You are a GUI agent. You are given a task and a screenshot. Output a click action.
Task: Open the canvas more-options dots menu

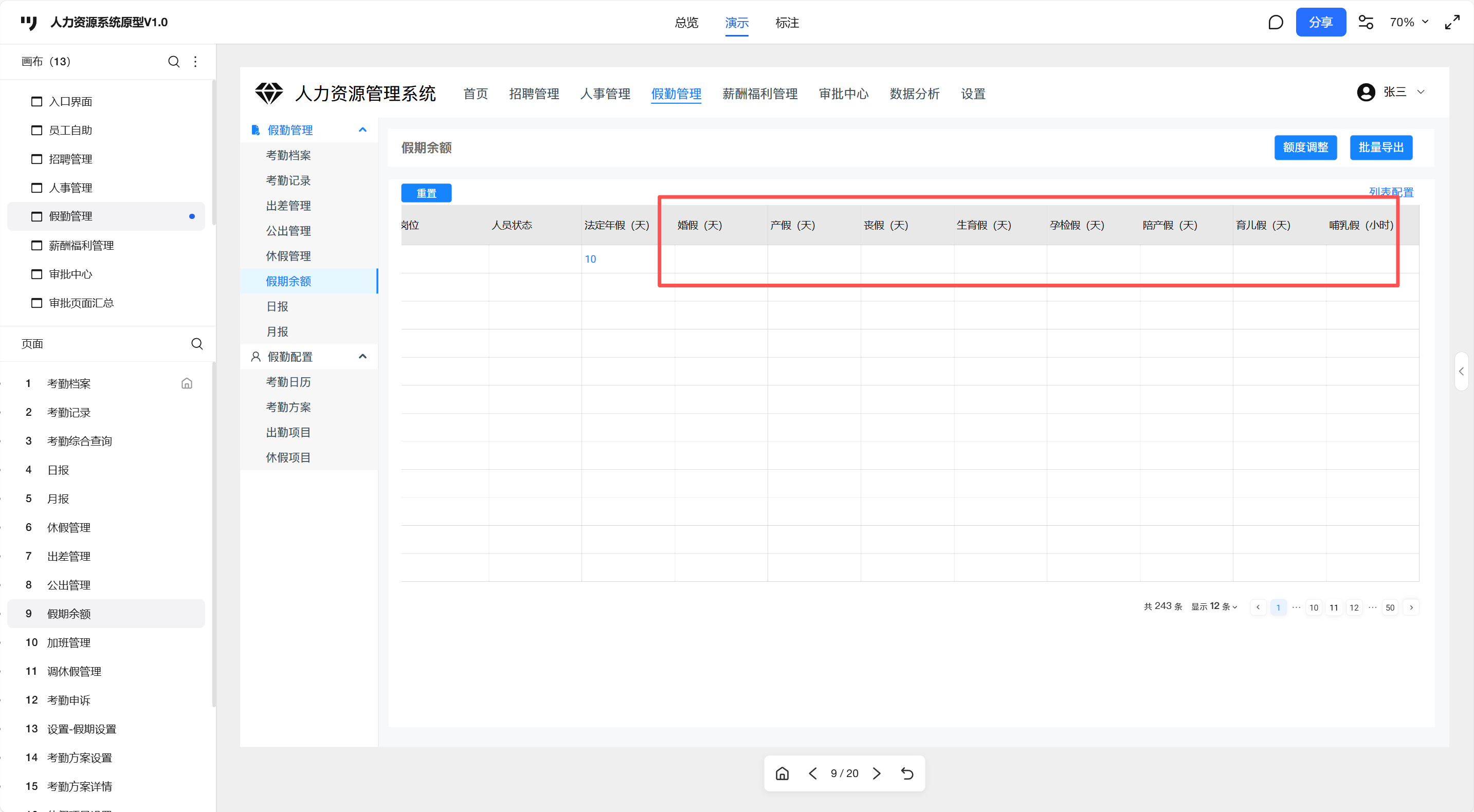click(x=196, y=62)
